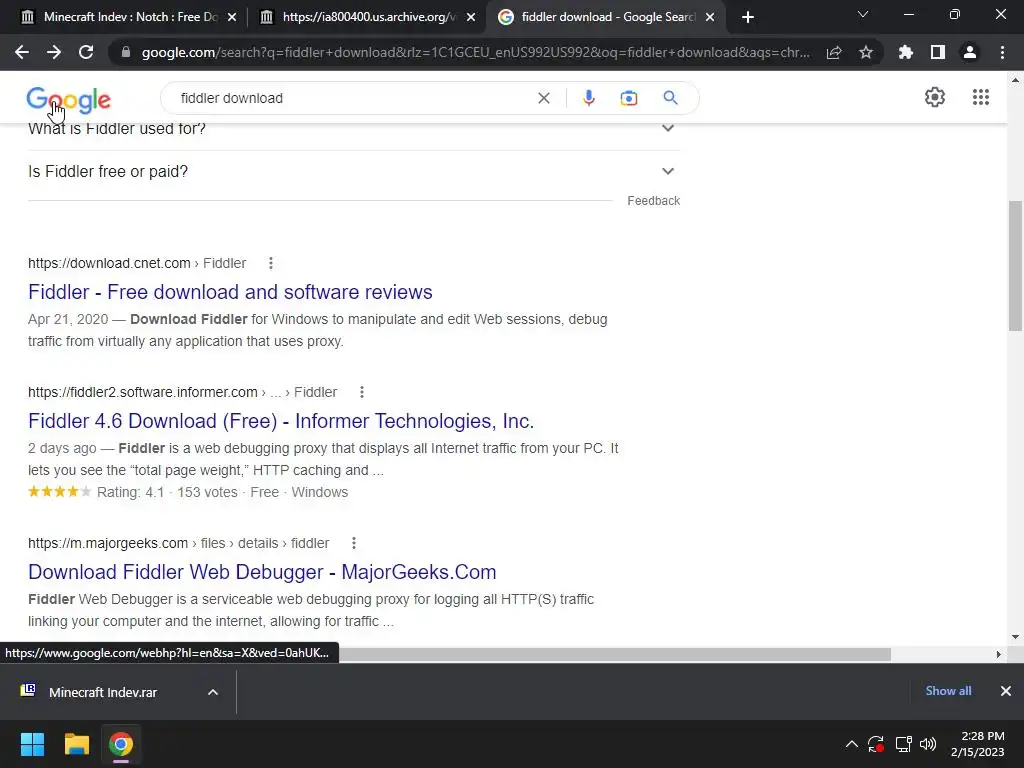This screenshot has width=1024, height=768.
Task: Reload the current page
Action: 86,52
